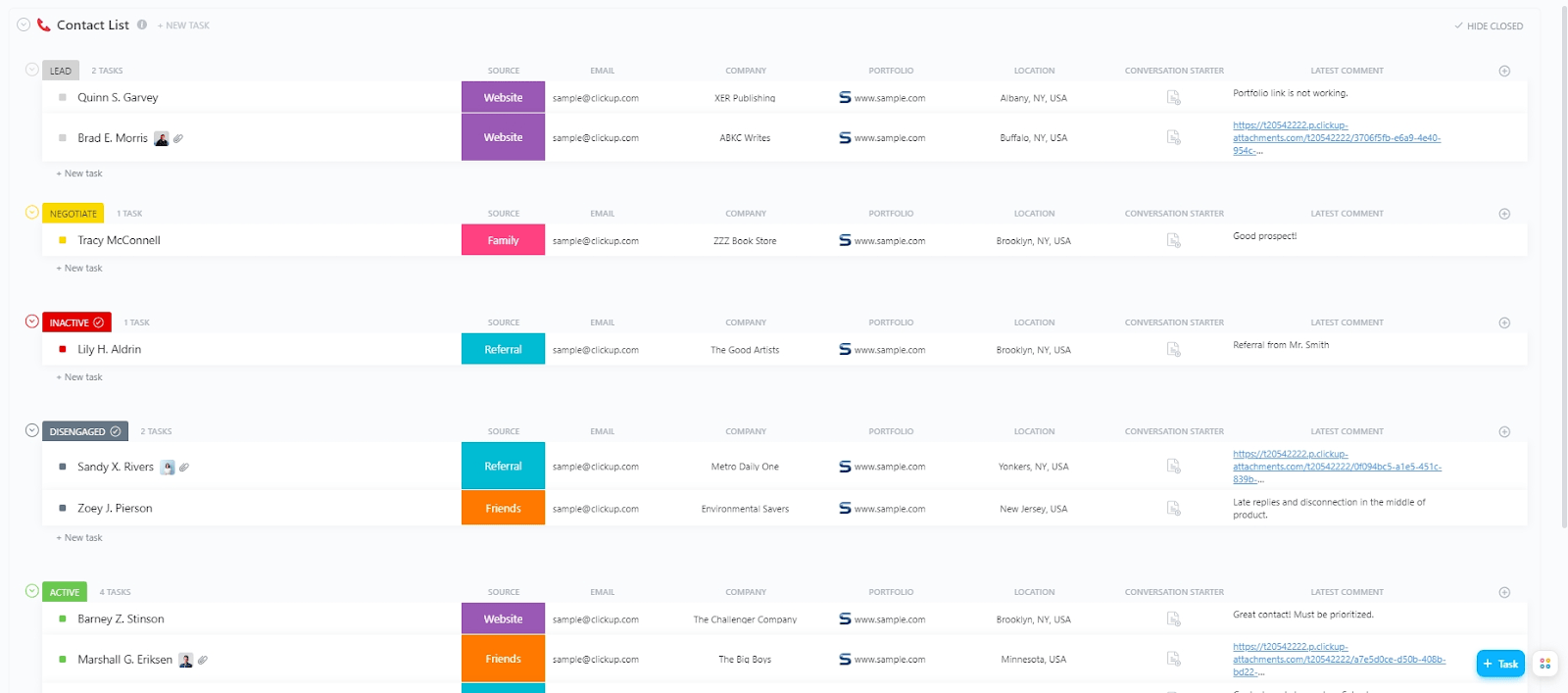Select the DISENGAGED status label

(85, 431)
